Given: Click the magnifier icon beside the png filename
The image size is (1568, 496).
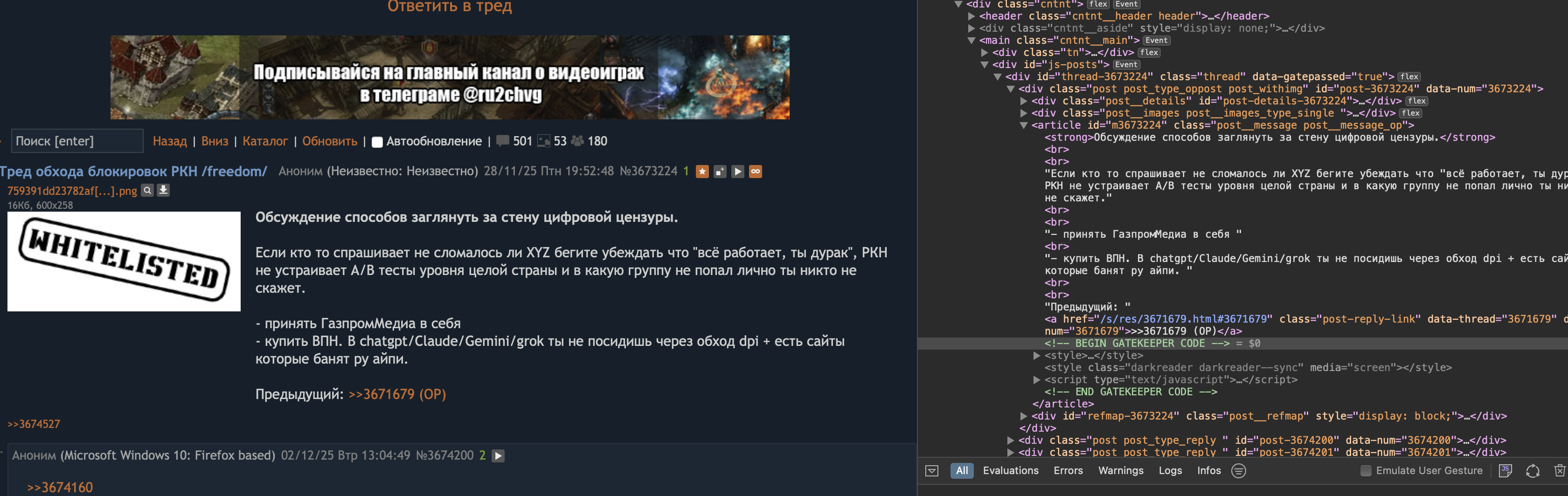Looking at the screenshot, I should pos(147,191).
